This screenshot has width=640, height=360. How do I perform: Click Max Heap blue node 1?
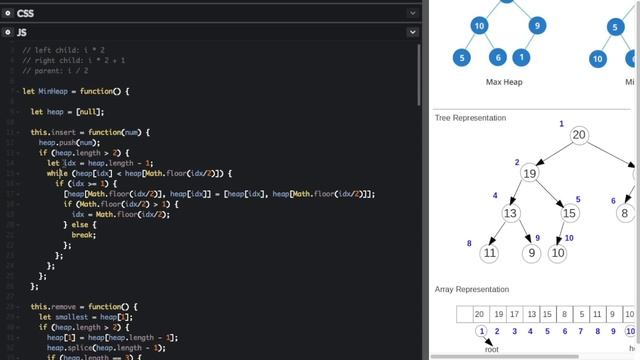pyautogui.click(x=521, y=58)
